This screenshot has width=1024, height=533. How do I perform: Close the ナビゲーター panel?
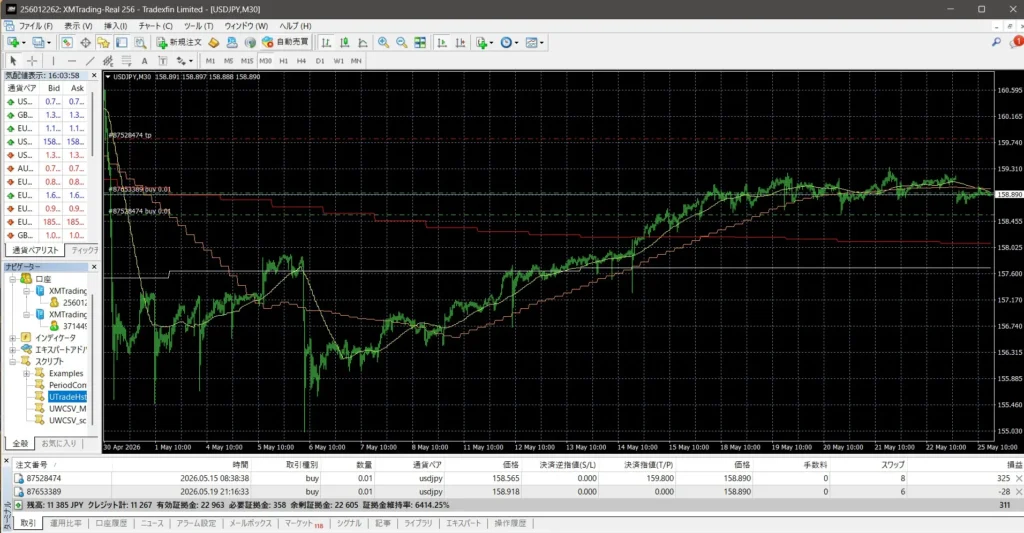coord(94,266)
